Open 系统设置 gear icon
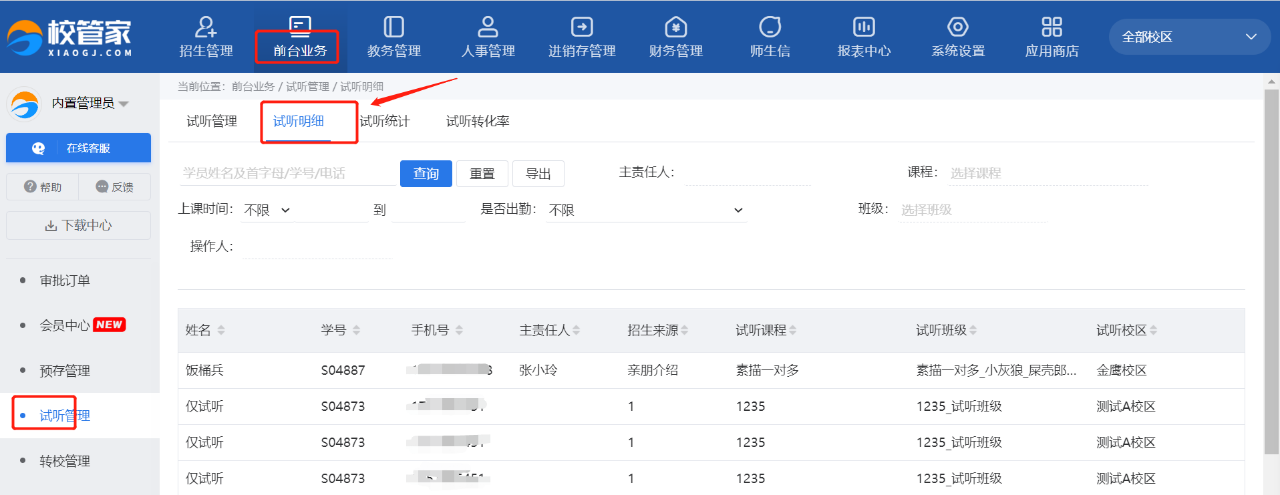The width and height of the screenshot is (1280, 495). click(x=958, y=28)
